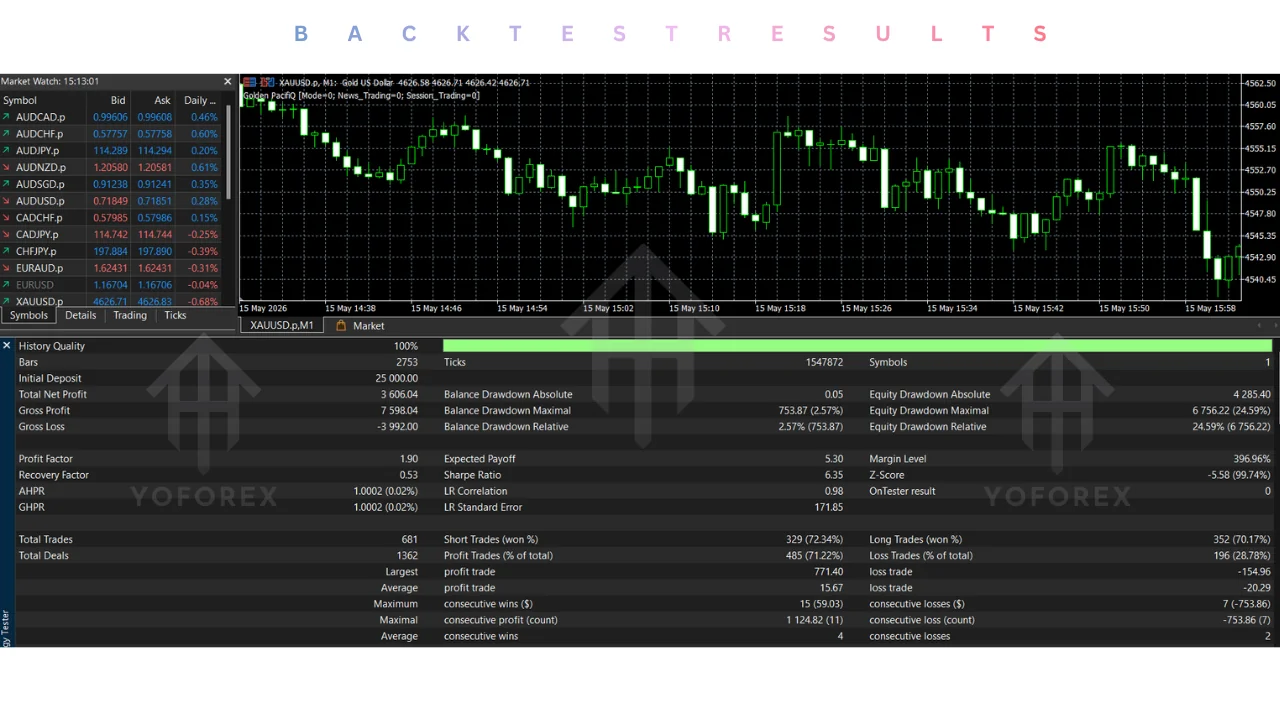Select the AUDNZD.p bid 1.20580

click(110, 167)
